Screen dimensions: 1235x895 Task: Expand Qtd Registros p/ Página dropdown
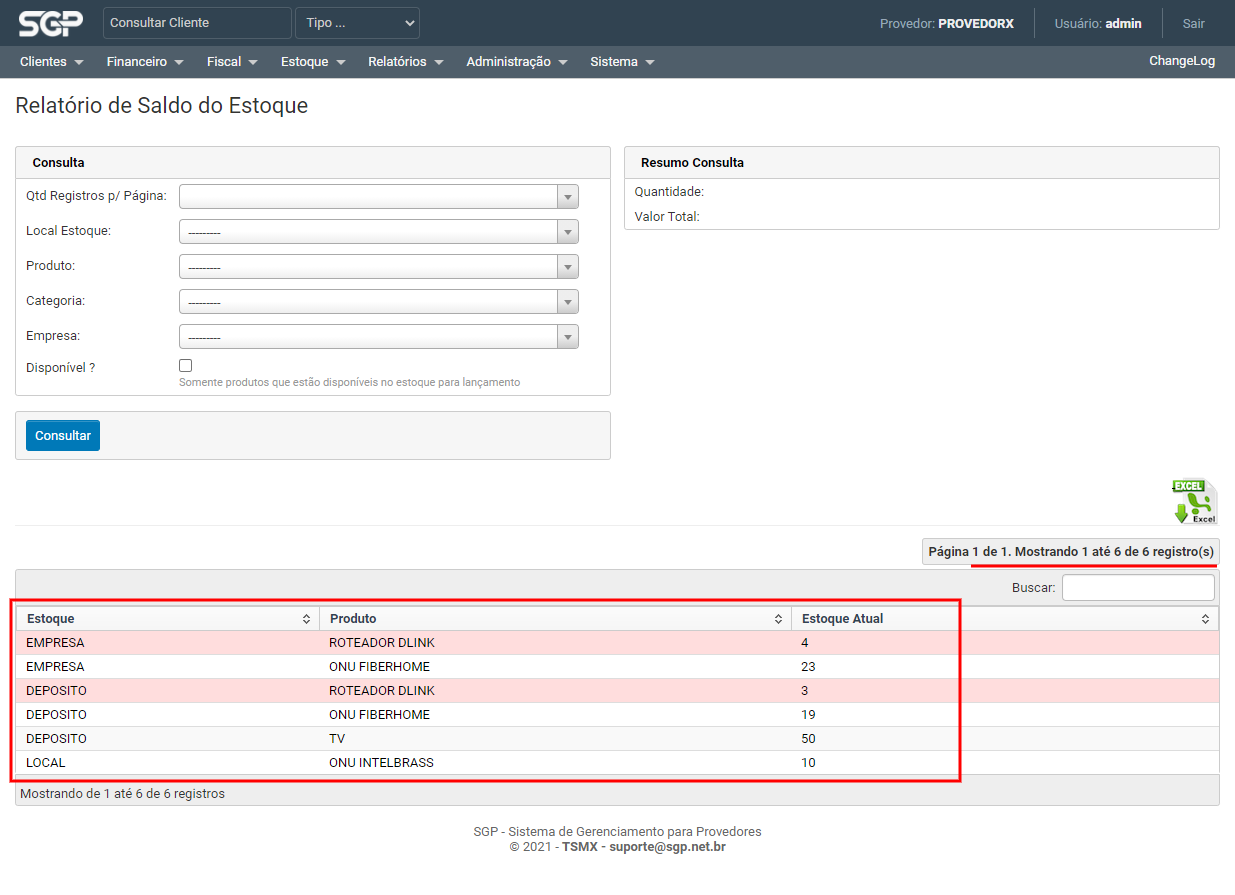[x=378, y=196]
